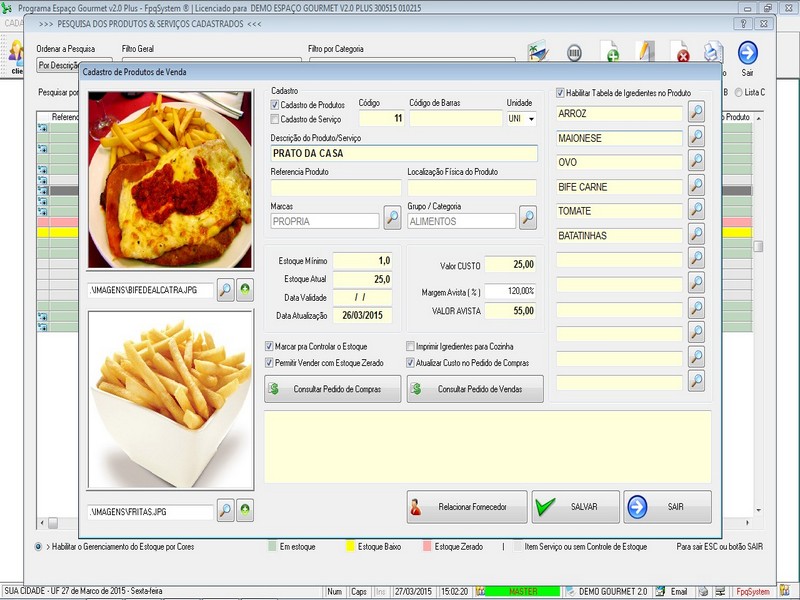800x600 pixels.
Task: Search ingredient next to ARROZ field
Action: tap(696, 111)
